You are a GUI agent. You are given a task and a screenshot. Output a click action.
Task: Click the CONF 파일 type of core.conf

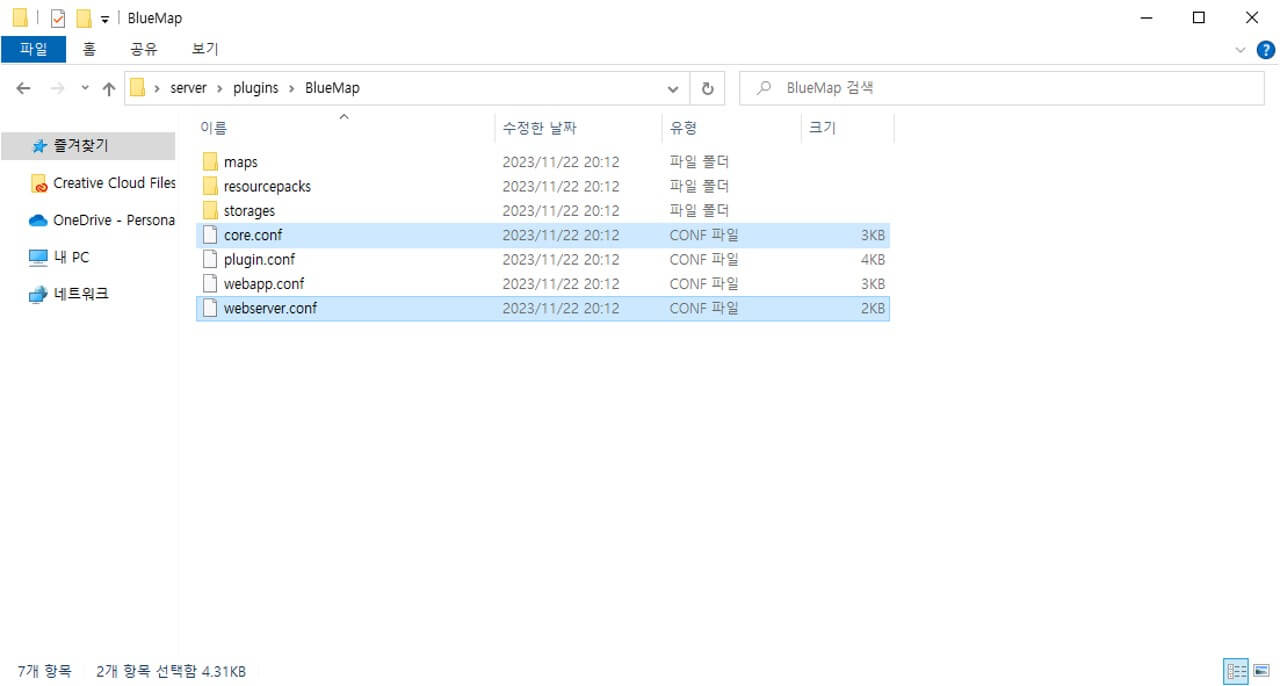click(704, 235)
